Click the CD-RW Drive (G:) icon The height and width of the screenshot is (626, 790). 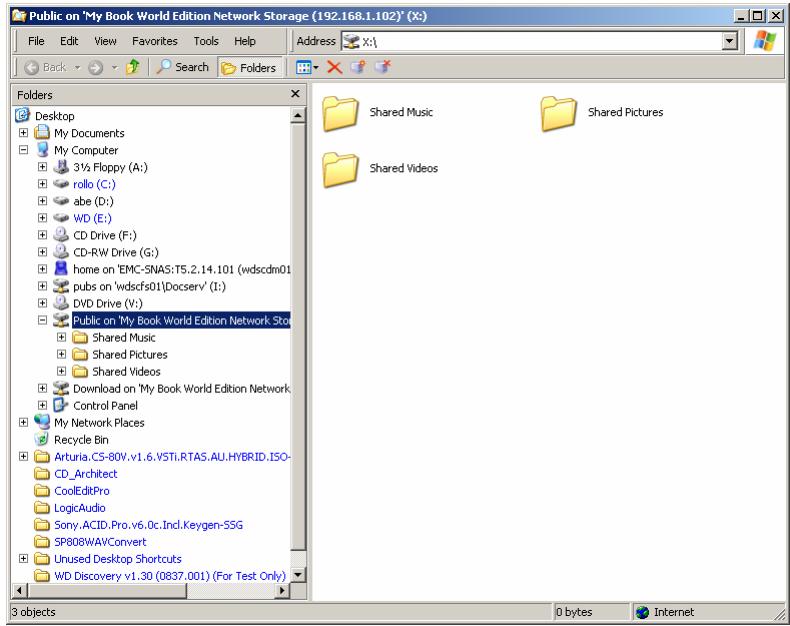tap(61, 252)
